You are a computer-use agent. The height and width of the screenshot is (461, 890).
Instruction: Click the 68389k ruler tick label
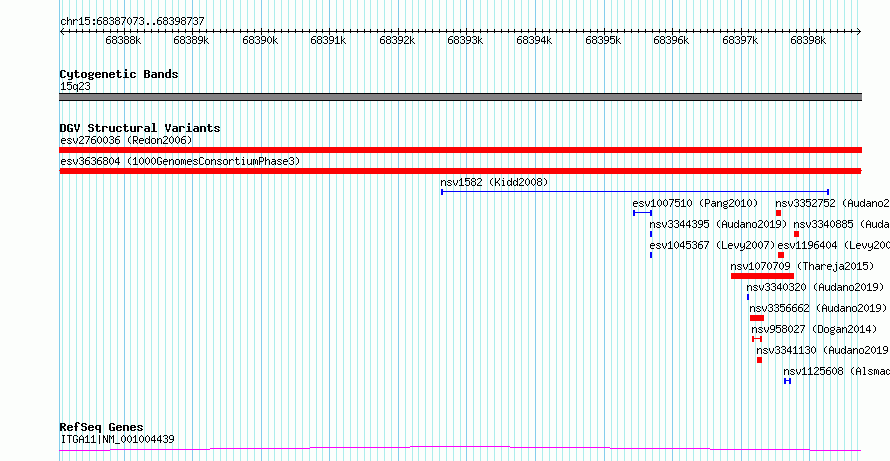(191, 41)
